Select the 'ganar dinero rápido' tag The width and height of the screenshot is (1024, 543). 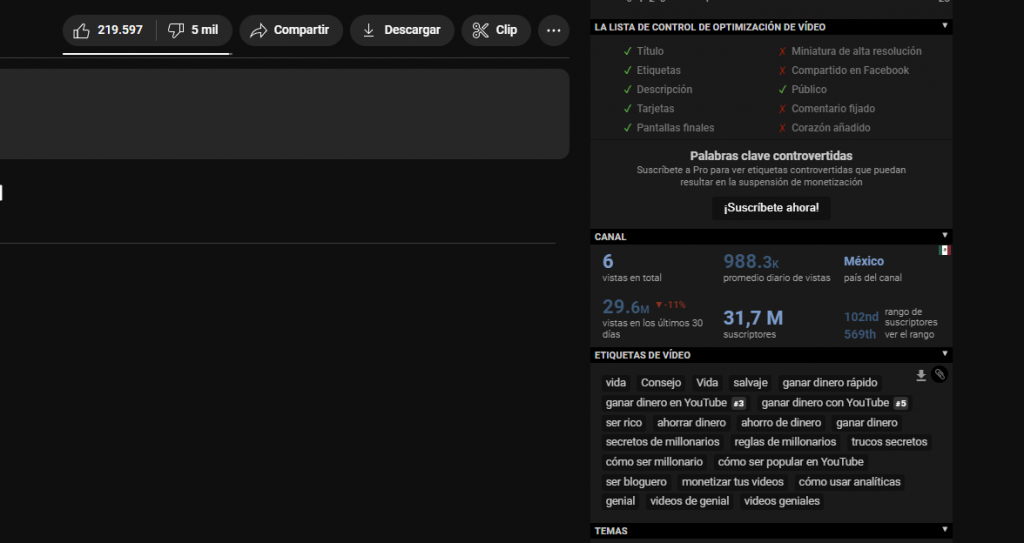click(x=829, y=383)
